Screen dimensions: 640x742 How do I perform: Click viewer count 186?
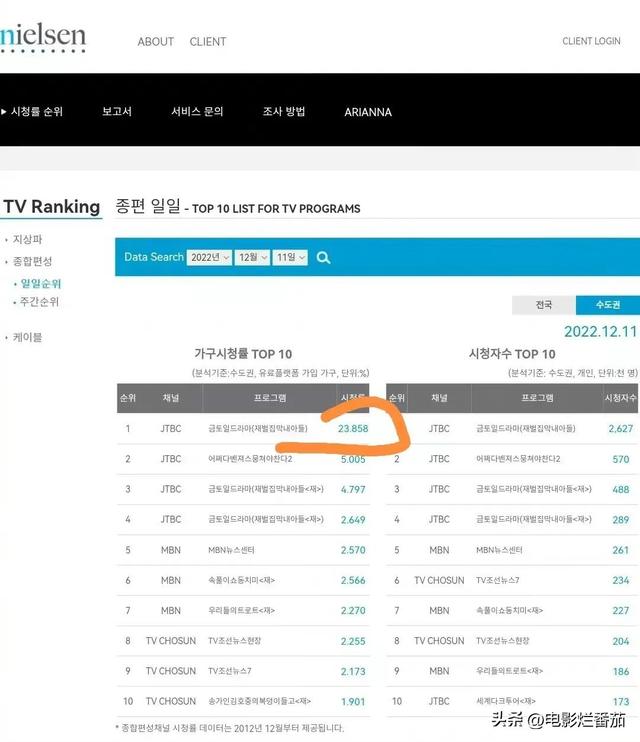(x=621, y=671)
